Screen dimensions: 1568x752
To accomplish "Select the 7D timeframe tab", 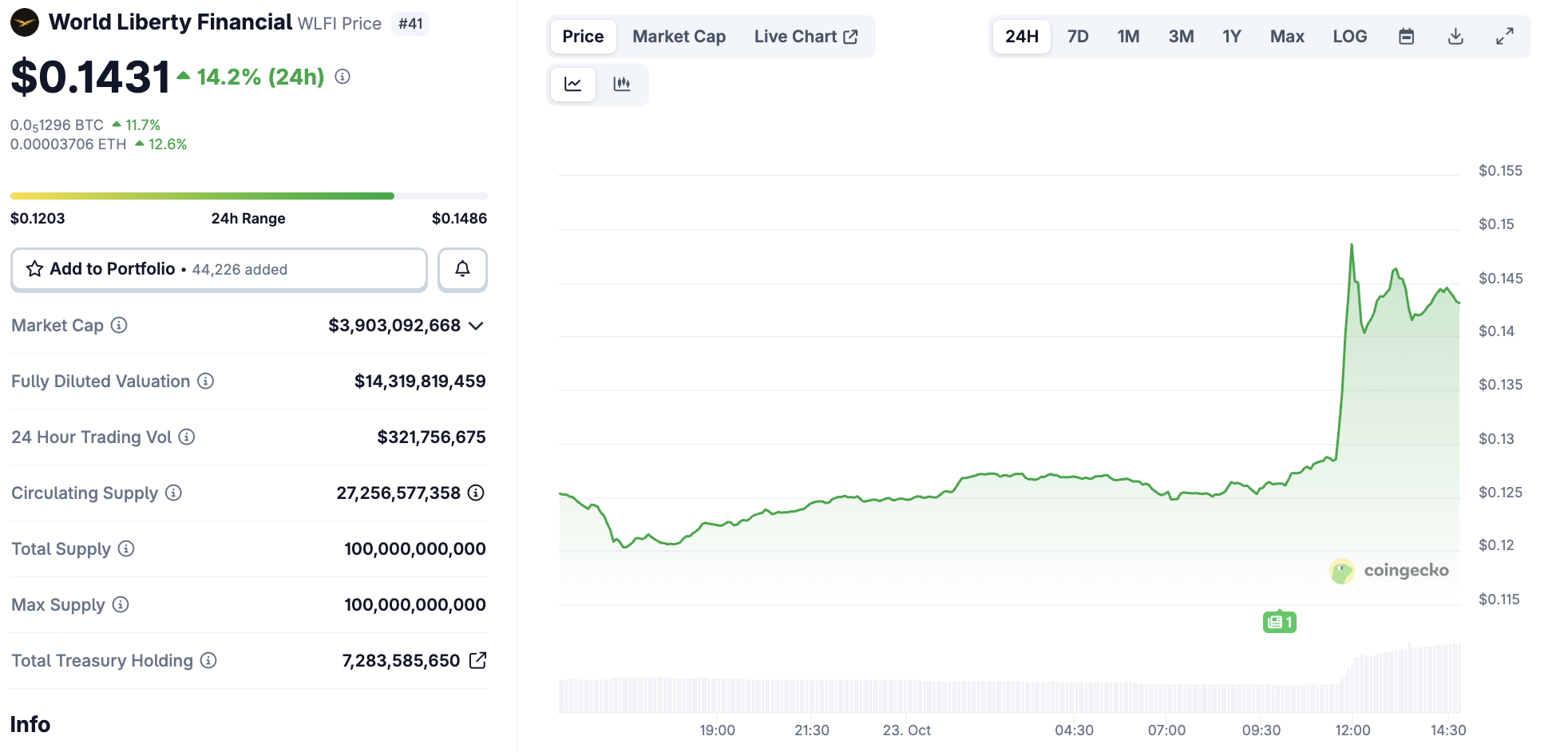I will pos(1077,36).
